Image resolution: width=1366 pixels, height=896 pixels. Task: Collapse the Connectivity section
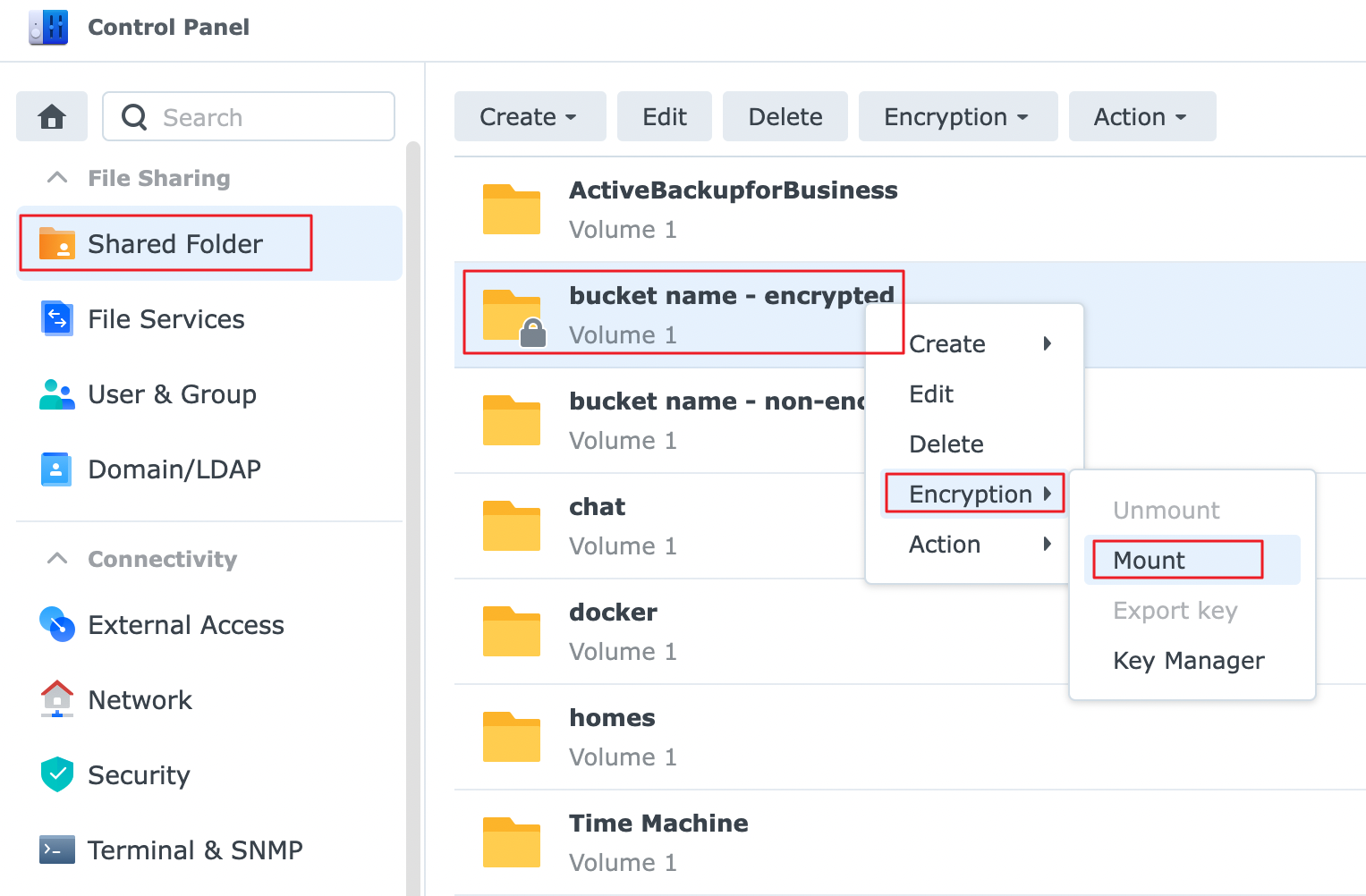(57, 559)
